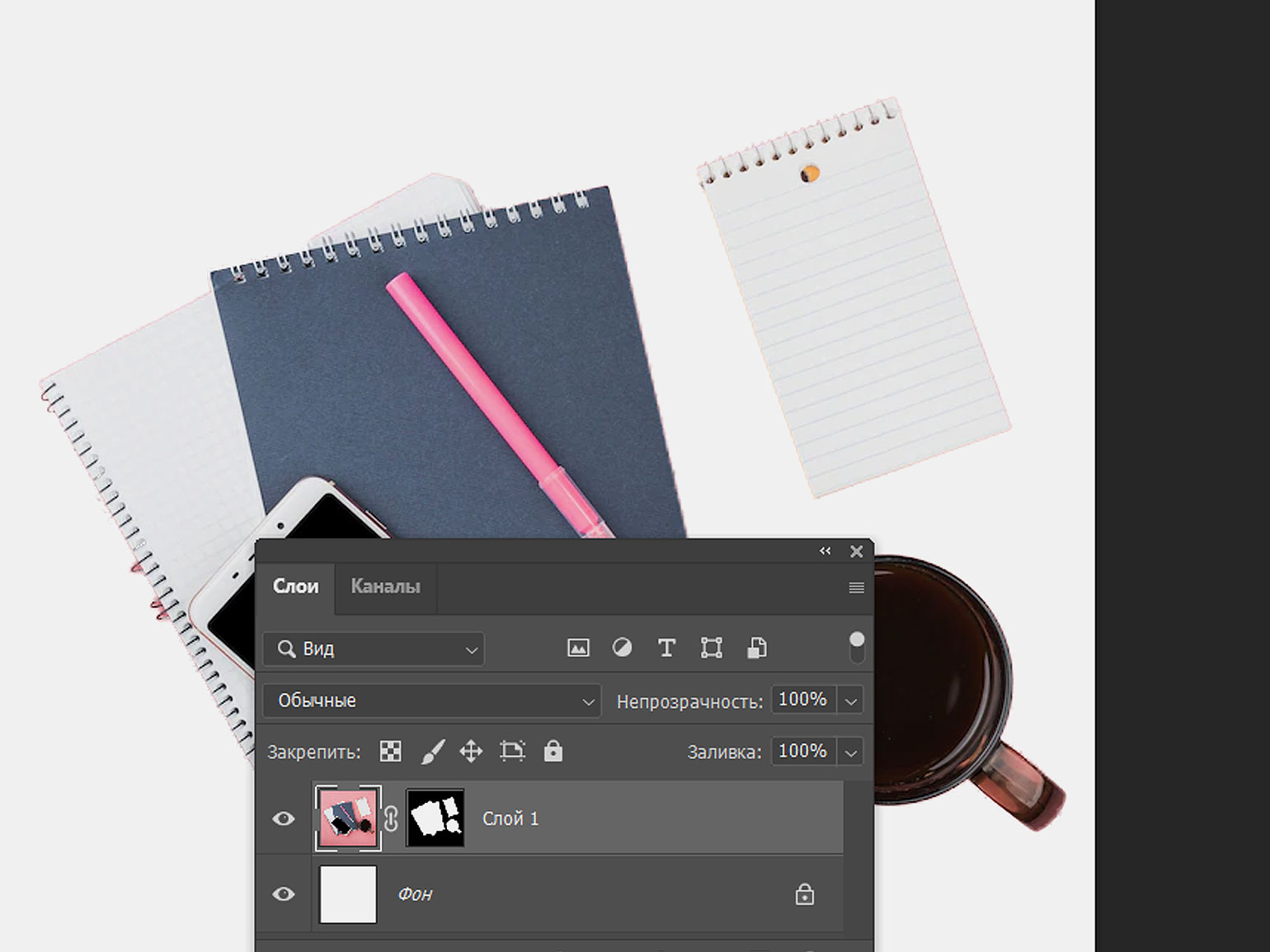1270x952 pixels.
Task: Lock all attributes padlock icon
Action: [553, 752]
